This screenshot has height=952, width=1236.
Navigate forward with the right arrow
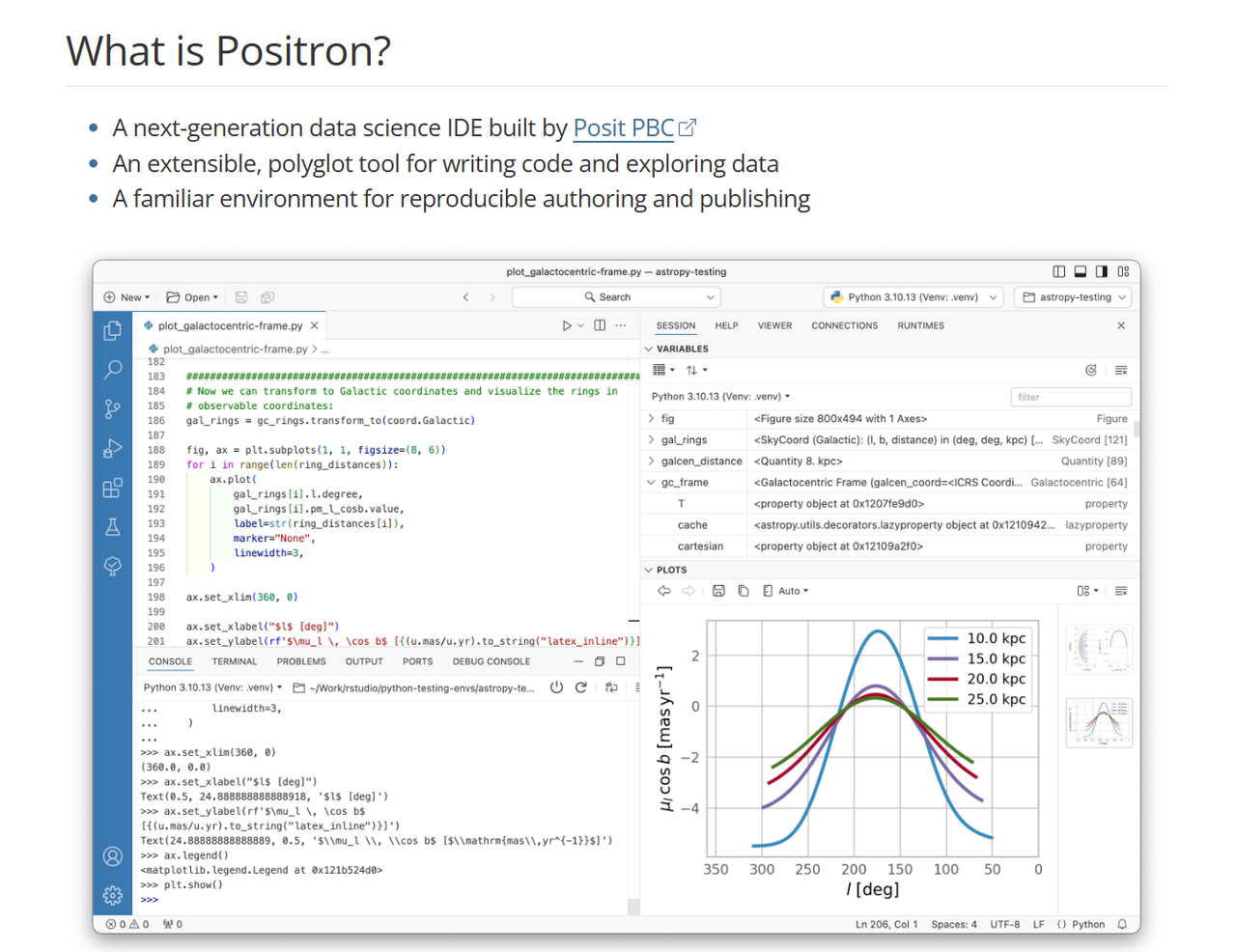[492, 297]
